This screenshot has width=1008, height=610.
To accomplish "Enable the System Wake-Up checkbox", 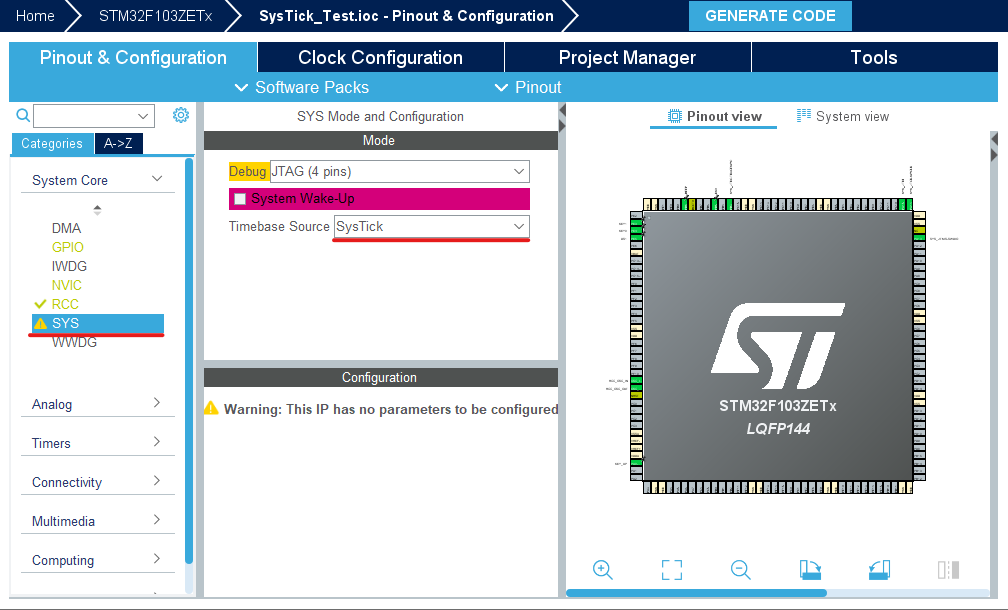I will click(x=238, y=198).
